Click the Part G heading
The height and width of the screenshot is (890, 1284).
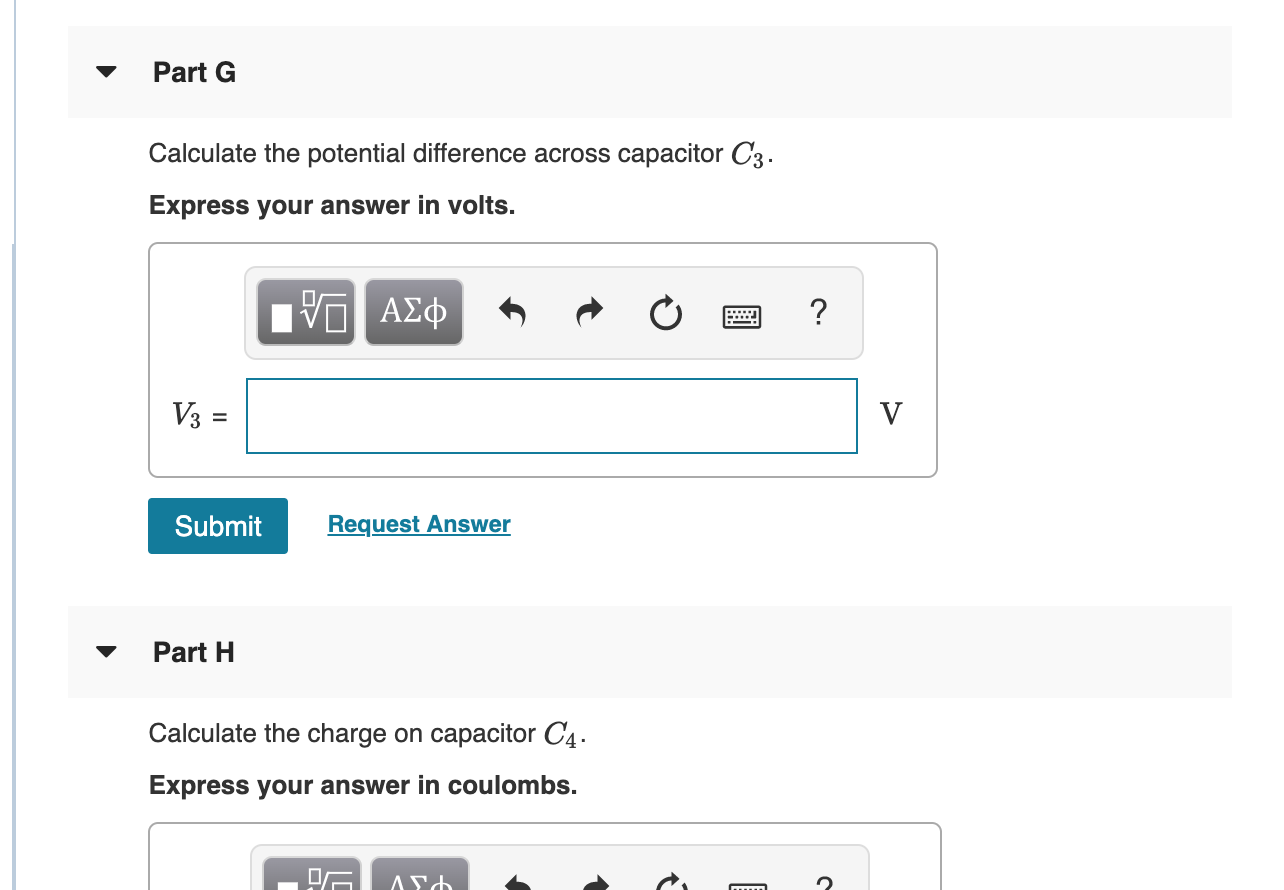193,71
